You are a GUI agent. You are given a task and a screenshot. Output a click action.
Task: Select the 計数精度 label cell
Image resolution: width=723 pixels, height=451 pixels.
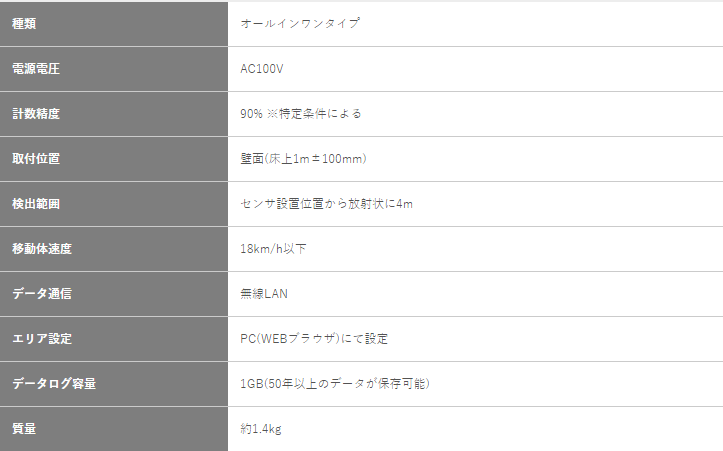point(114,114)
